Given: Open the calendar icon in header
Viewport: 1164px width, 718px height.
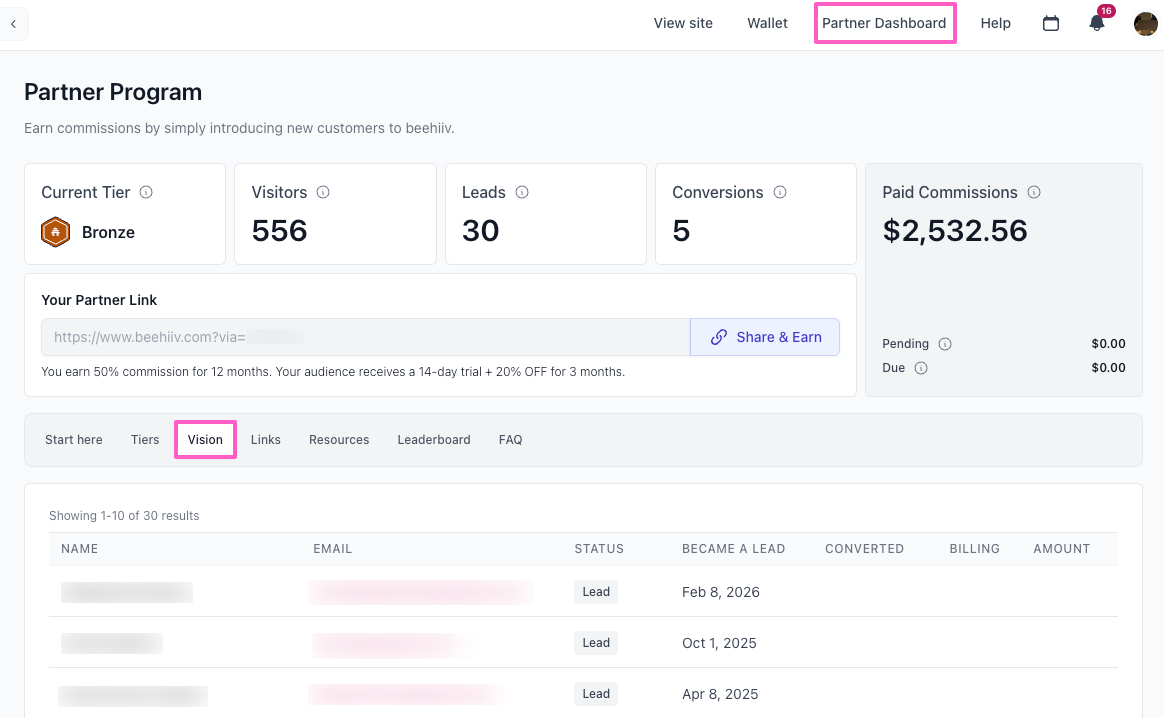Looking at the screenshot, I should coord(1051,23).
